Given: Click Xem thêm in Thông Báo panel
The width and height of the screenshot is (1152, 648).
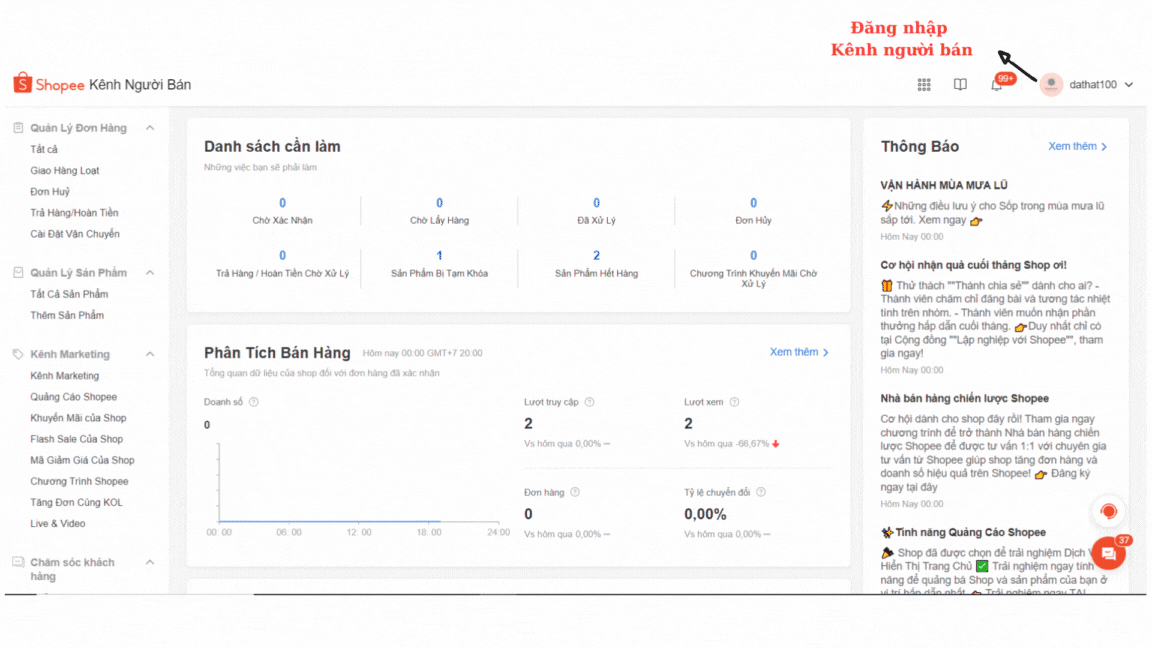Looking at the screenshot, I should pyautogui.click(x=1077, y=146).
